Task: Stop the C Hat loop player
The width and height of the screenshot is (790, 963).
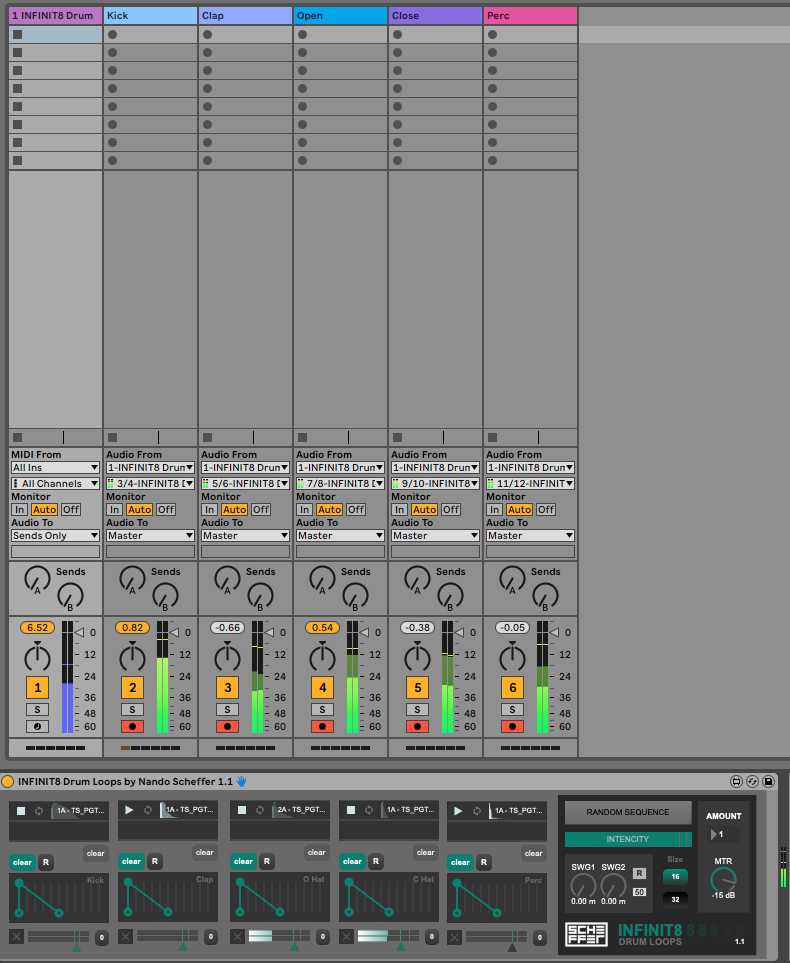Action: coord(351,810)
